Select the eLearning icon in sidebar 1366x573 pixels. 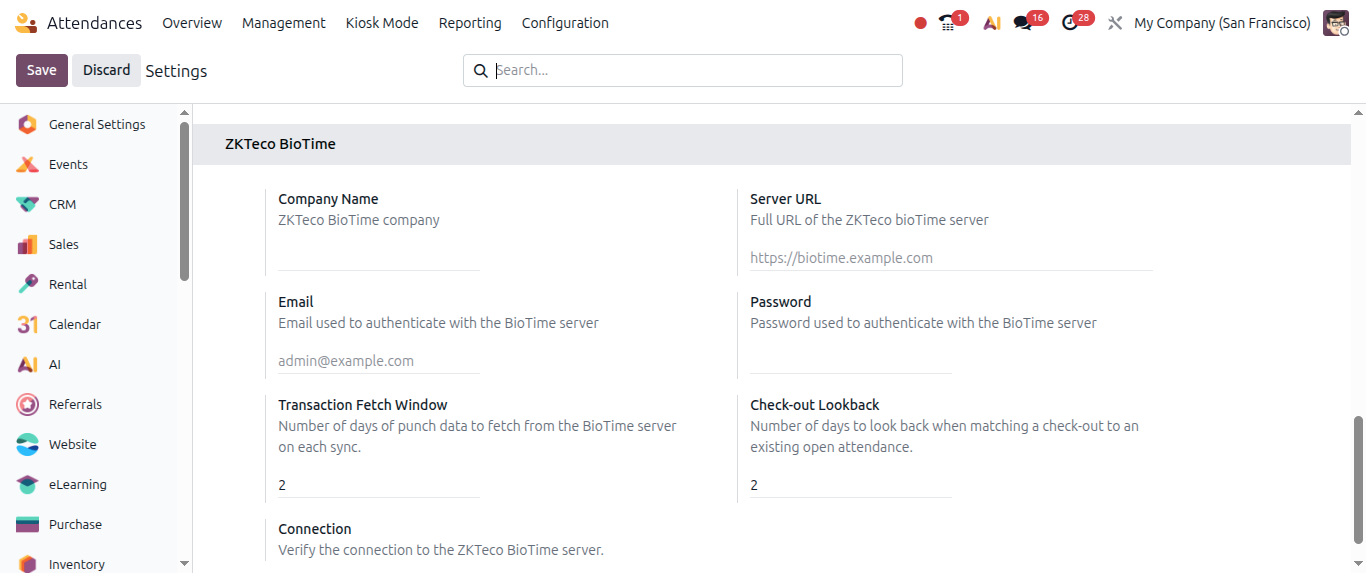[x=27, y=485]
